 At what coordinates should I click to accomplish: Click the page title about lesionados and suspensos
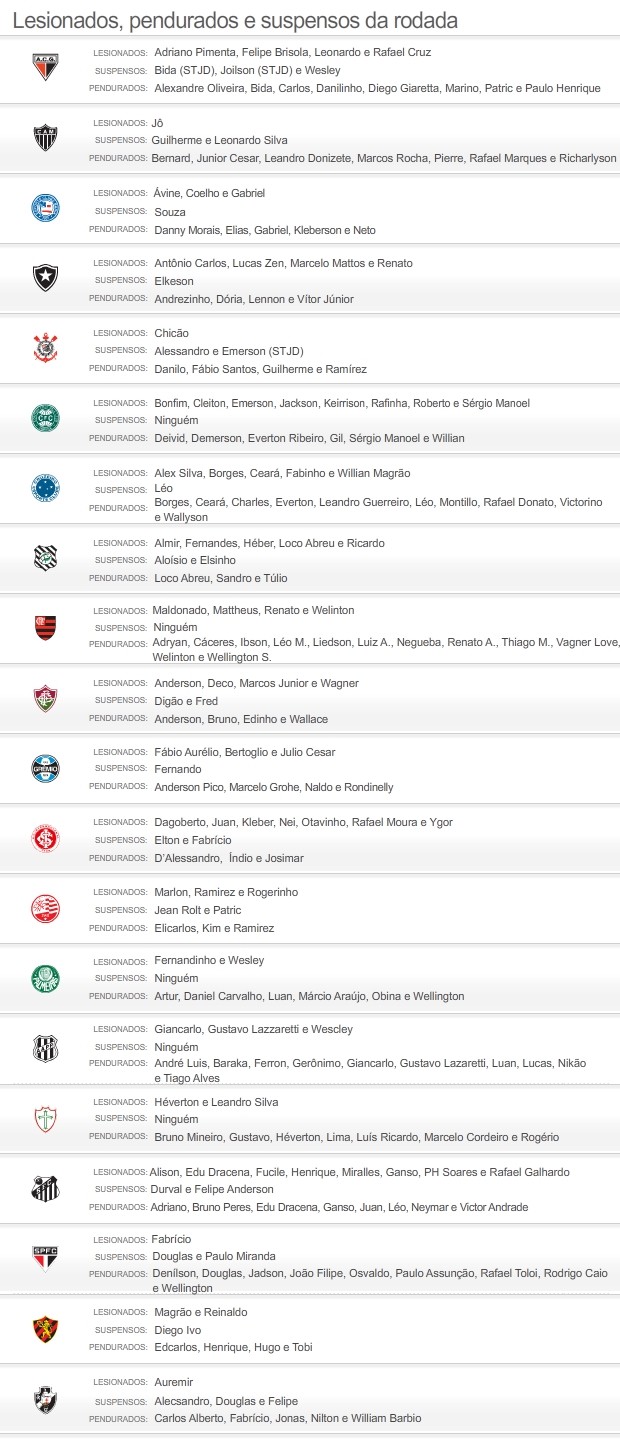235,20
